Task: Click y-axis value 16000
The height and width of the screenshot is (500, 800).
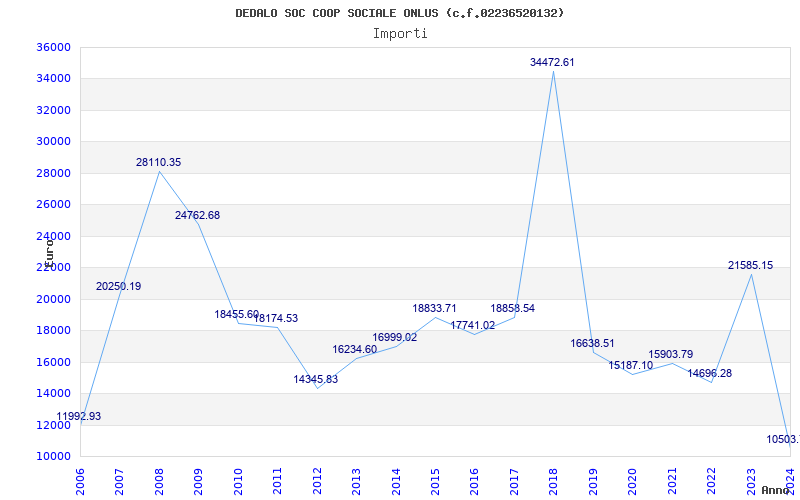Action: pos(53,362)
